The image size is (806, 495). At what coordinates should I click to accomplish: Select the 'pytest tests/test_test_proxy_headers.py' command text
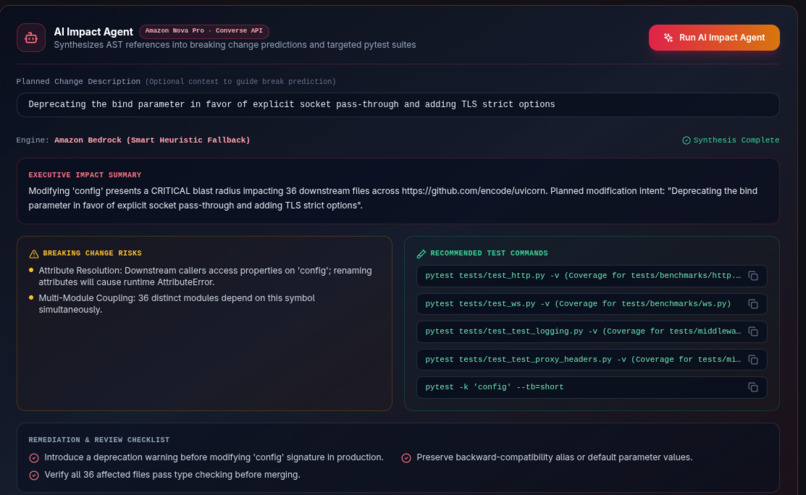583,359
